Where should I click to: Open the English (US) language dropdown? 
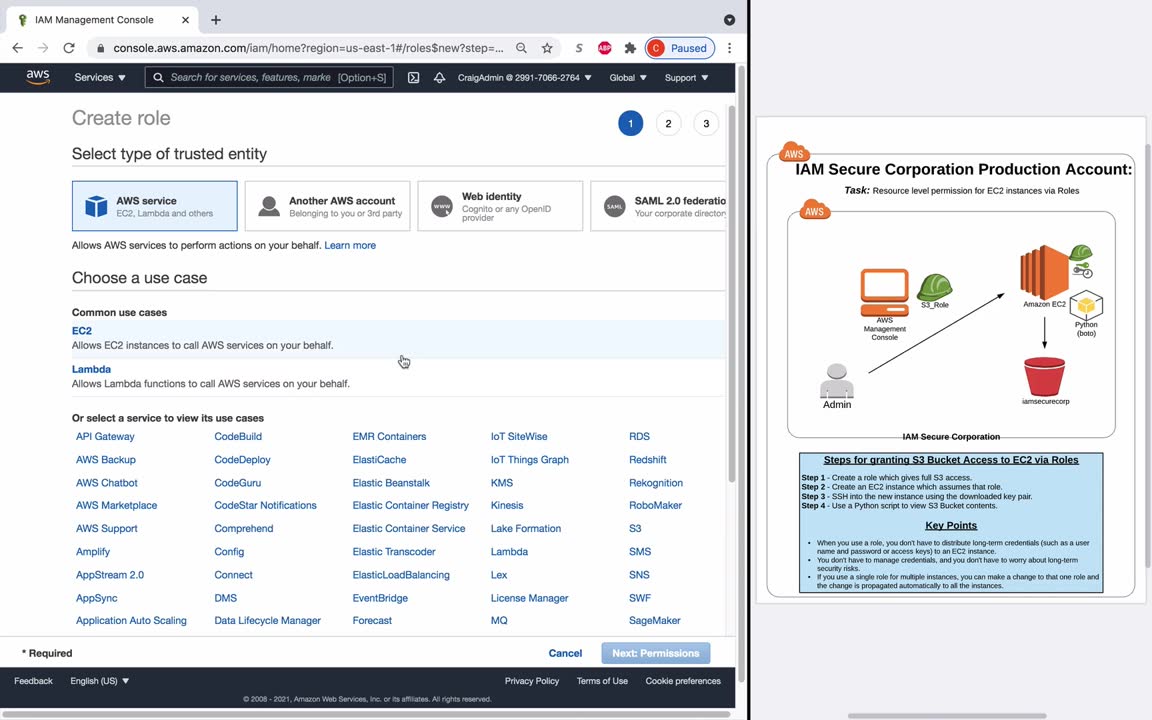pos(99,681)
